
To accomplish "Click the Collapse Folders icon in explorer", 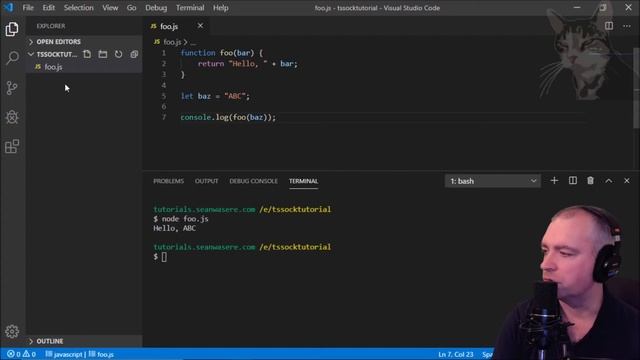I will tap(134, 54).
